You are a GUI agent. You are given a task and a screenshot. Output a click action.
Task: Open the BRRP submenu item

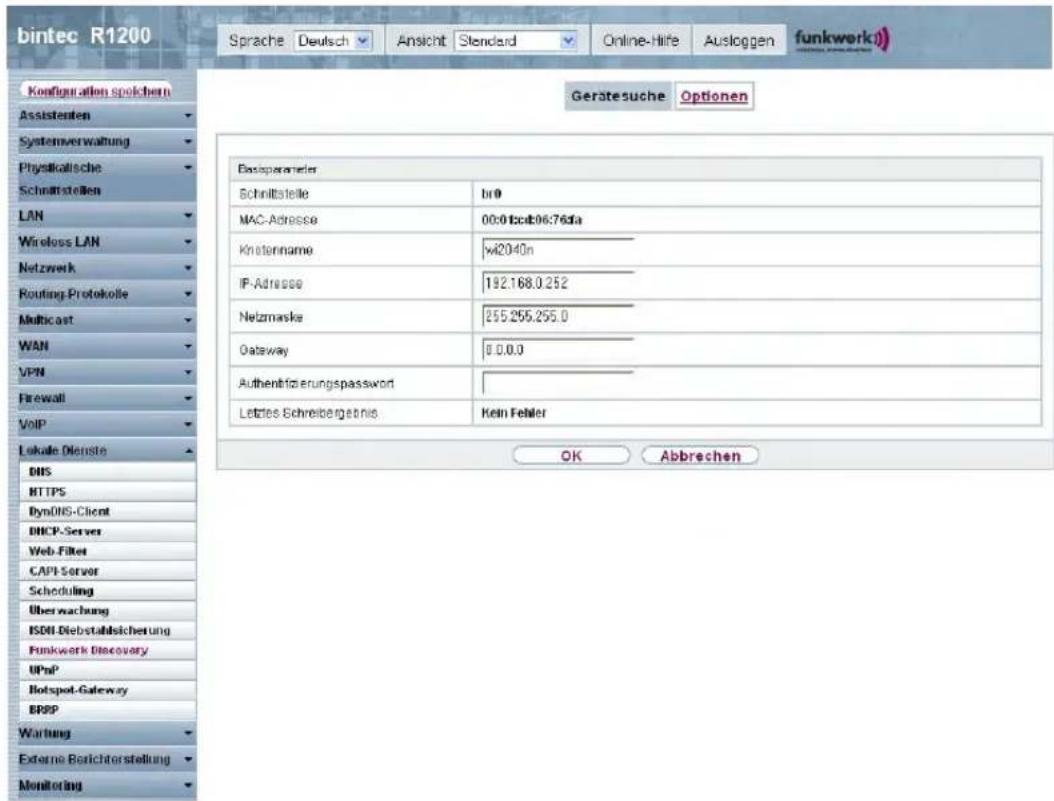click(x=108, y=710)
